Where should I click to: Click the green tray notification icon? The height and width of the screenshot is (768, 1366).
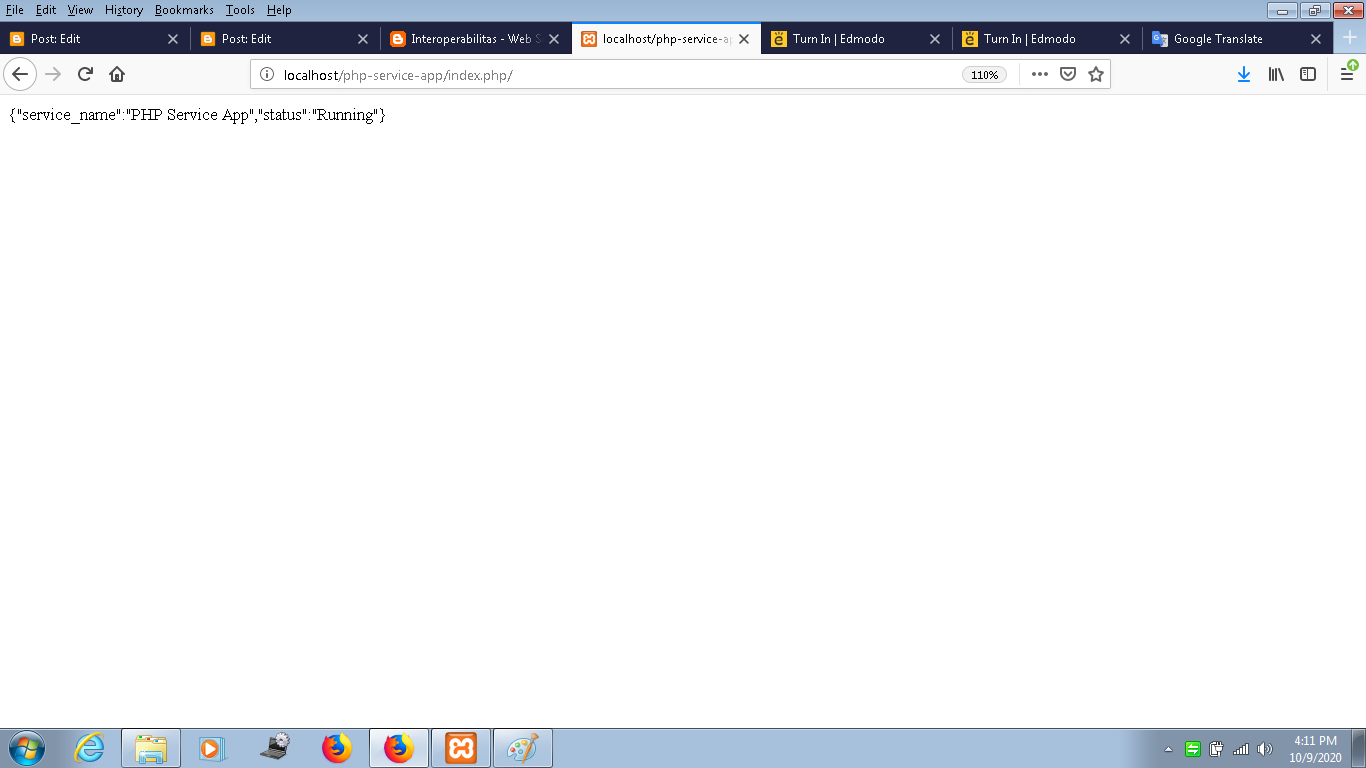point(1193,749)
